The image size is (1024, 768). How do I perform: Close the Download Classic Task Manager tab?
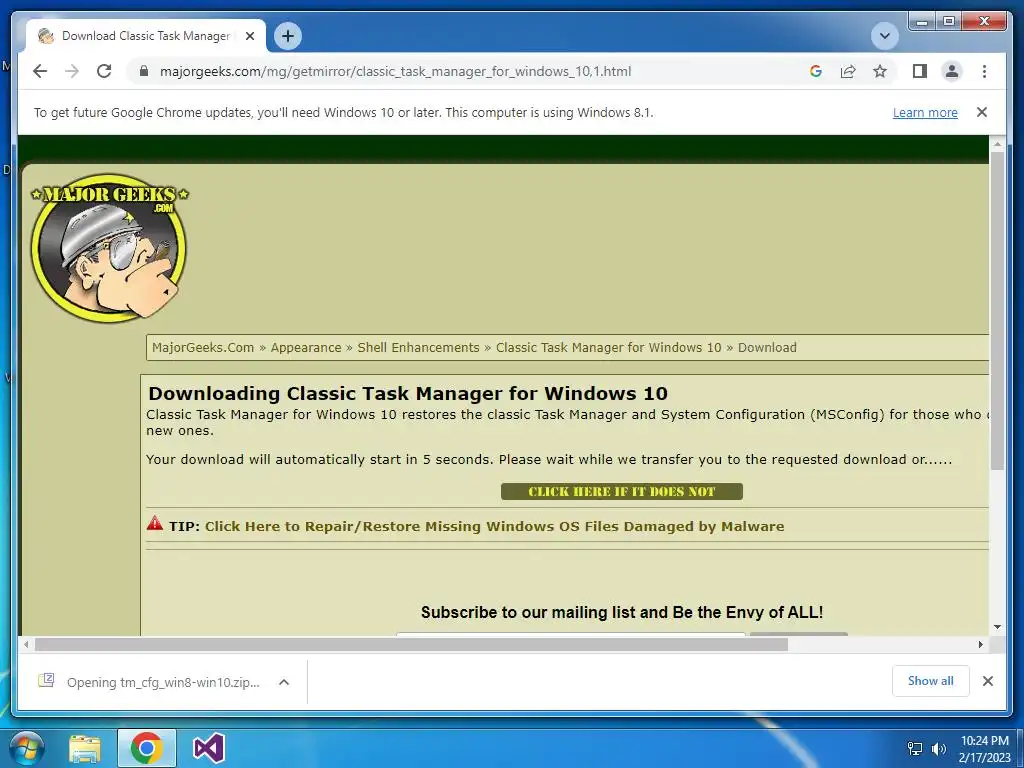[x=250, y=36]
